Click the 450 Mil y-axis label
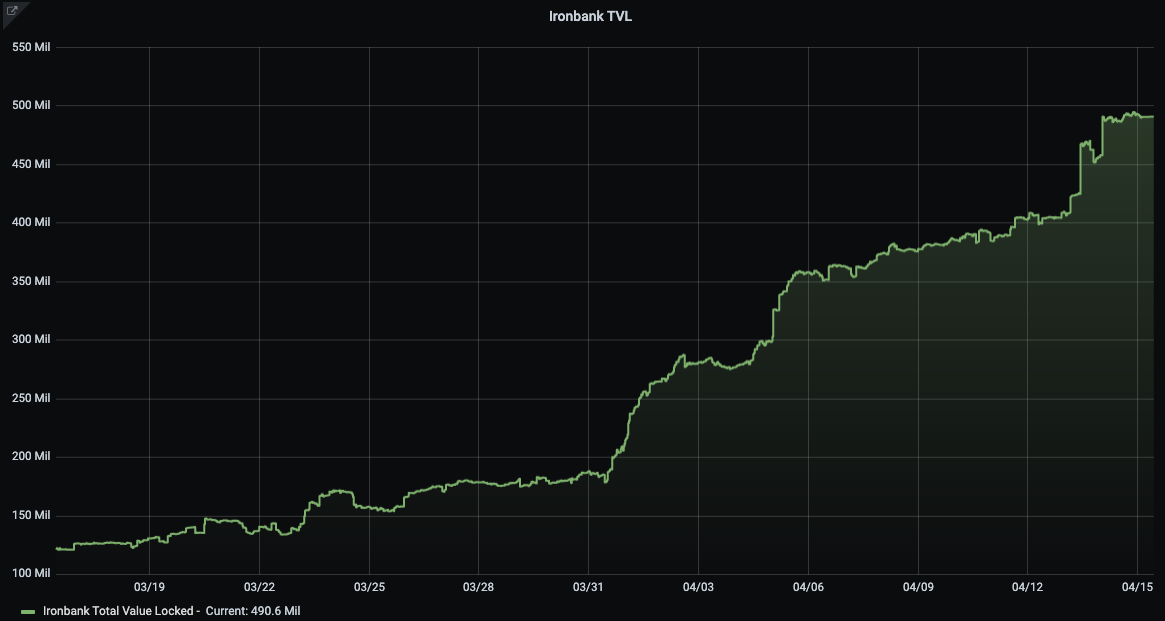This screenshot has height=621, width=1165. pyautogui.click(x=31, y=164)
